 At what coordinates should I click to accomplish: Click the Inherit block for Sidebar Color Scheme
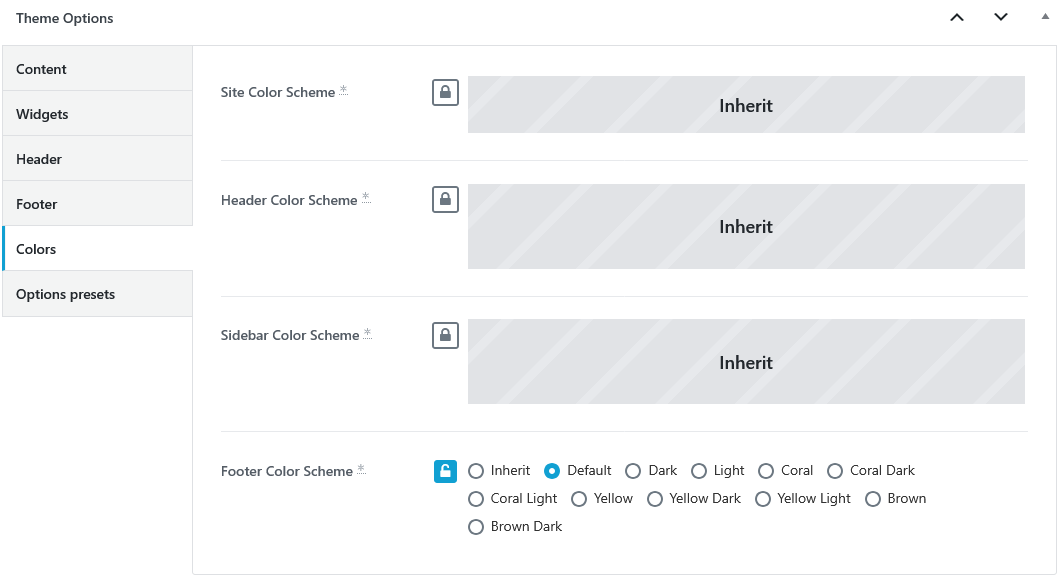pyautogui.click(x=746, y=361)
